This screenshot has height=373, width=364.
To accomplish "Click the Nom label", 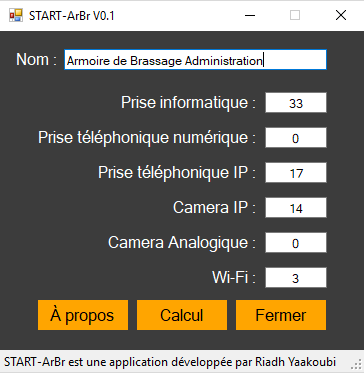I will (x=37, y=60).
